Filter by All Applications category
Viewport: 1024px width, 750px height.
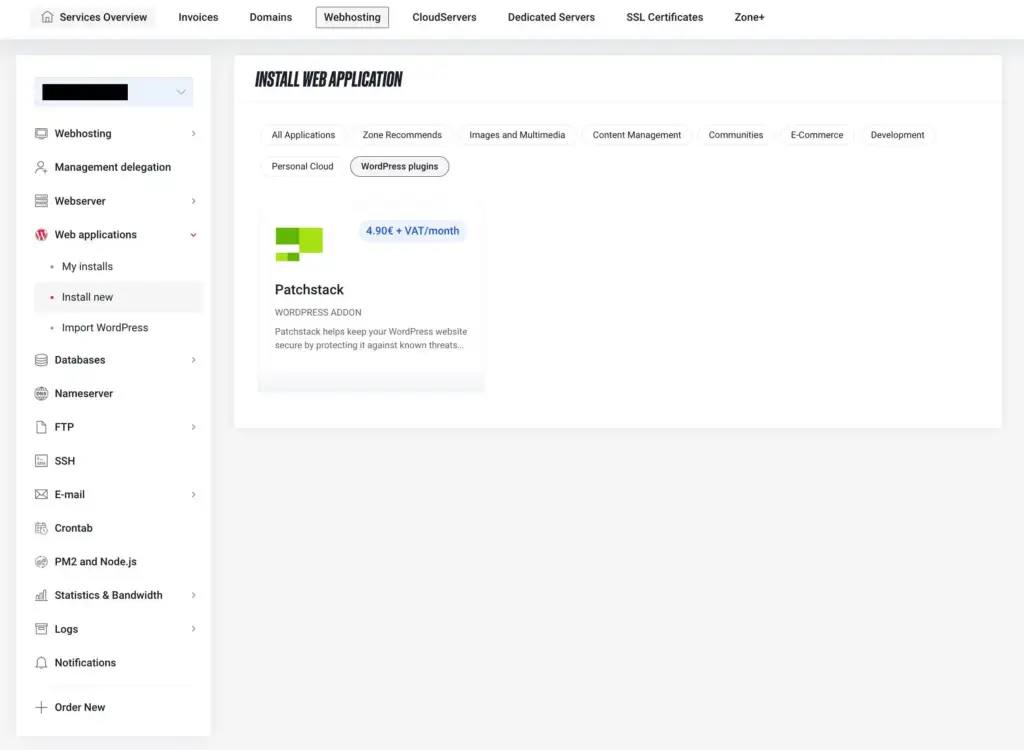[303, 135]
